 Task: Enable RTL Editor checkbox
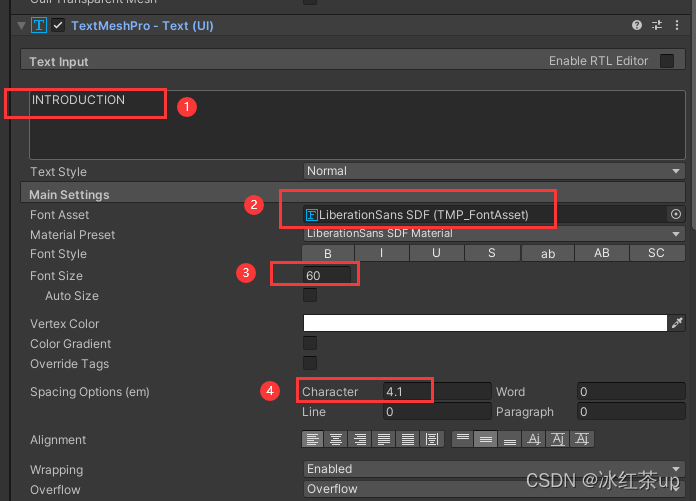[667, 61]
